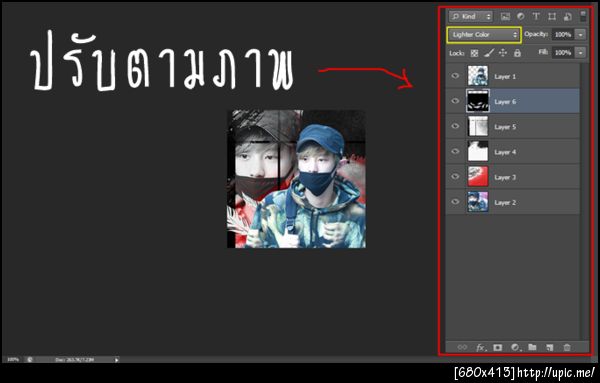The height and width of the screenshot is (383, 600).
Task: Select Layer 5 thumbnail
Action: (x=478, y=126)
